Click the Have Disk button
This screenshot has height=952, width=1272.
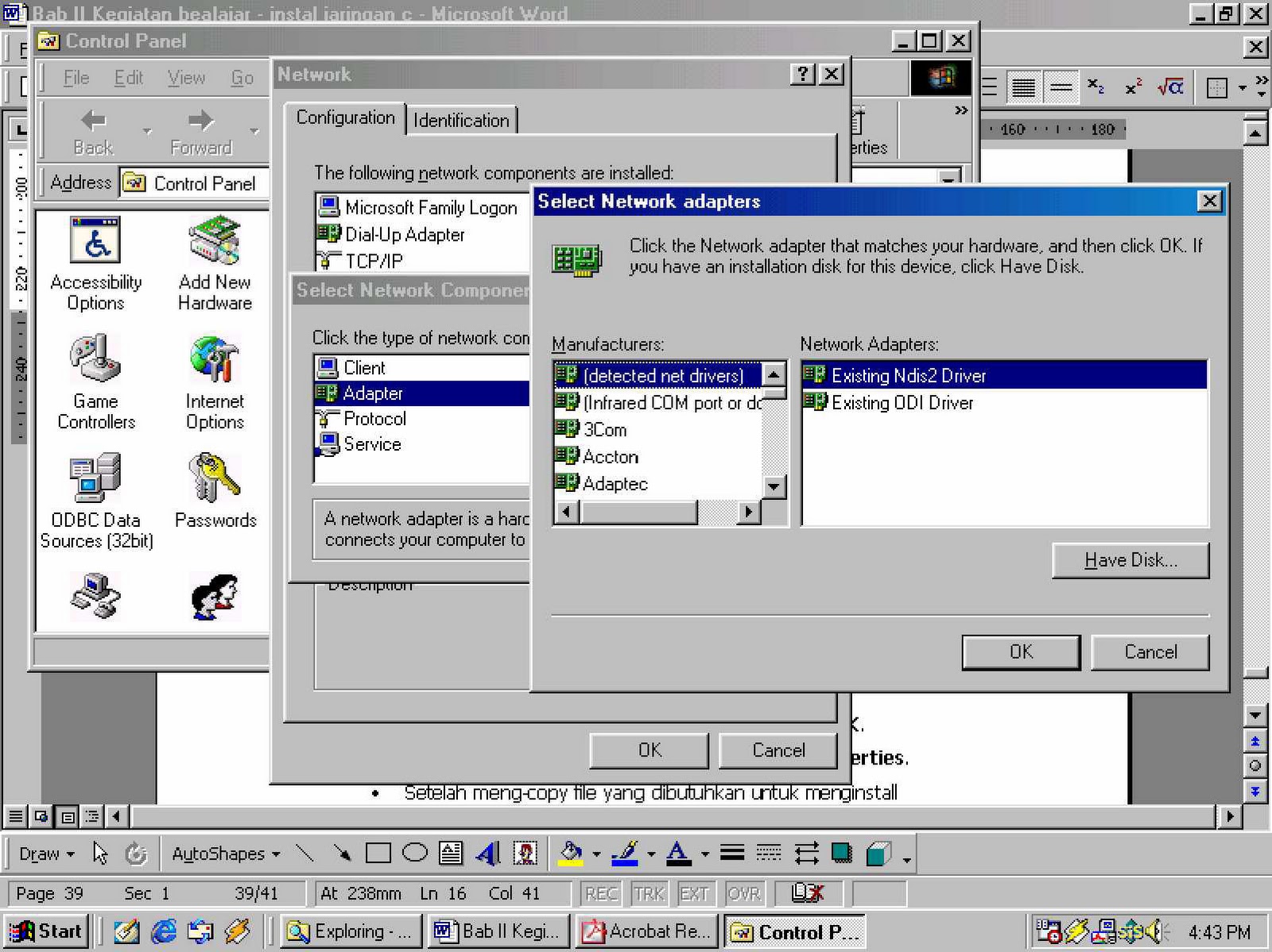[x=1130, y=560]
